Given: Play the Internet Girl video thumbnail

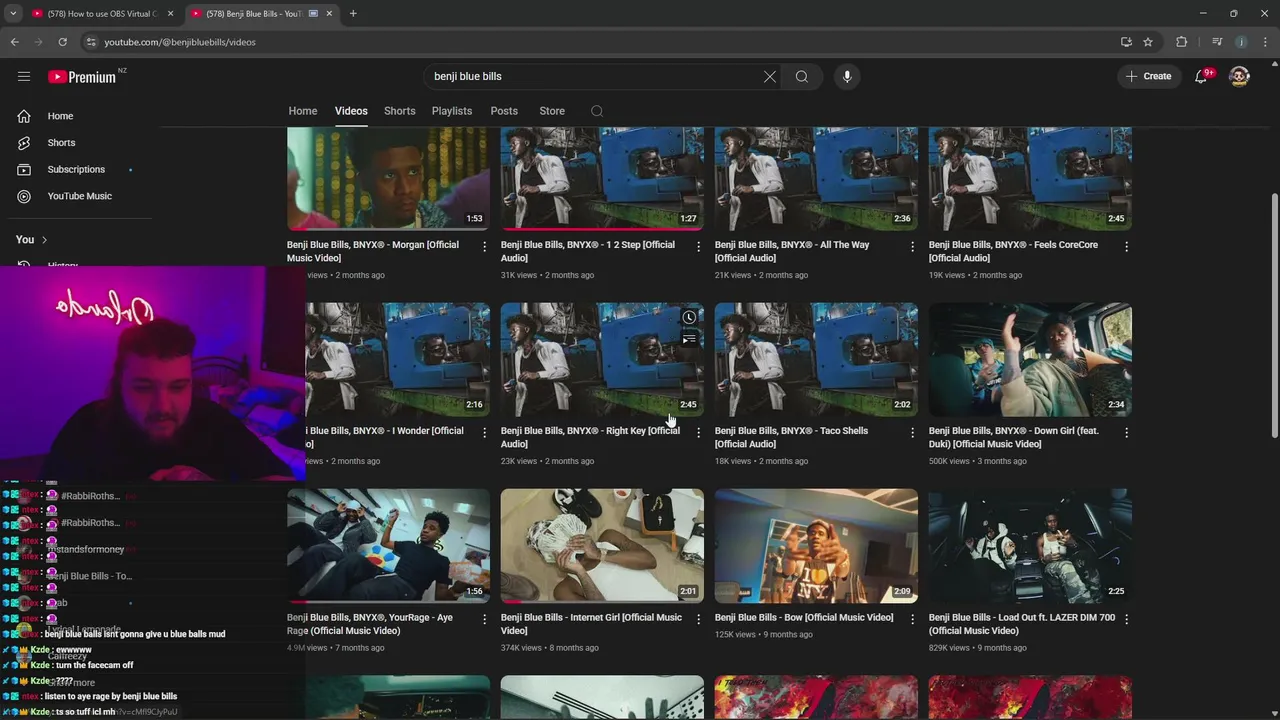Looking at the screenshot, I should [x=602, y=546].
